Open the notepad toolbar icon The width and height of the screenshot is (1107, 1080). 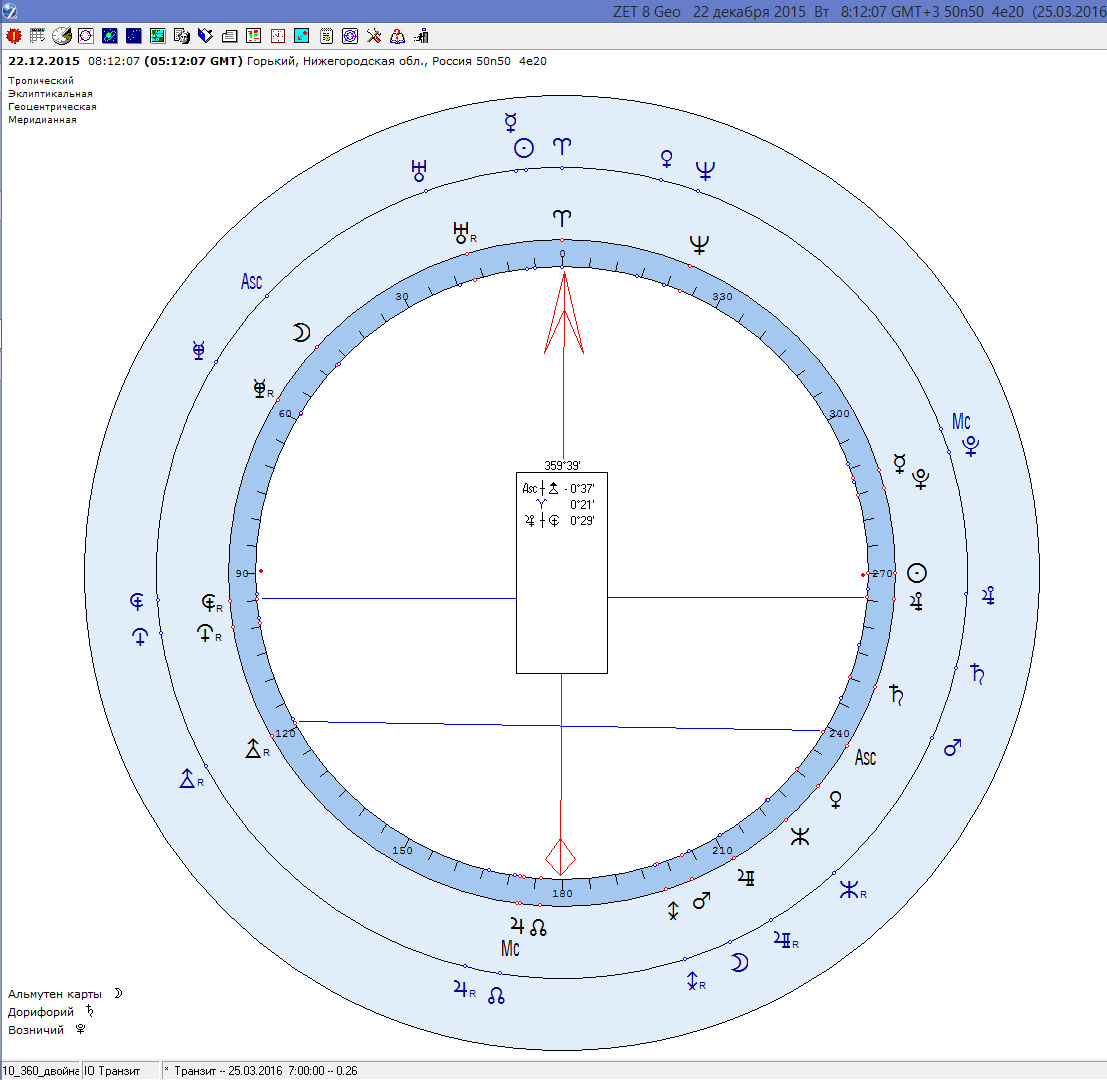pyautogui.click(x=326, y=36)
